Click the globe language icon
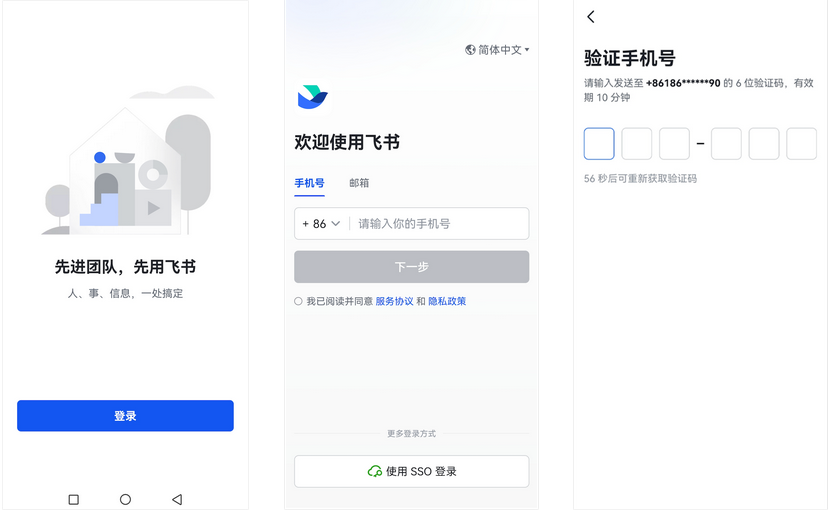The width and height of the screenshot is (832, 519). coord(470,50)
